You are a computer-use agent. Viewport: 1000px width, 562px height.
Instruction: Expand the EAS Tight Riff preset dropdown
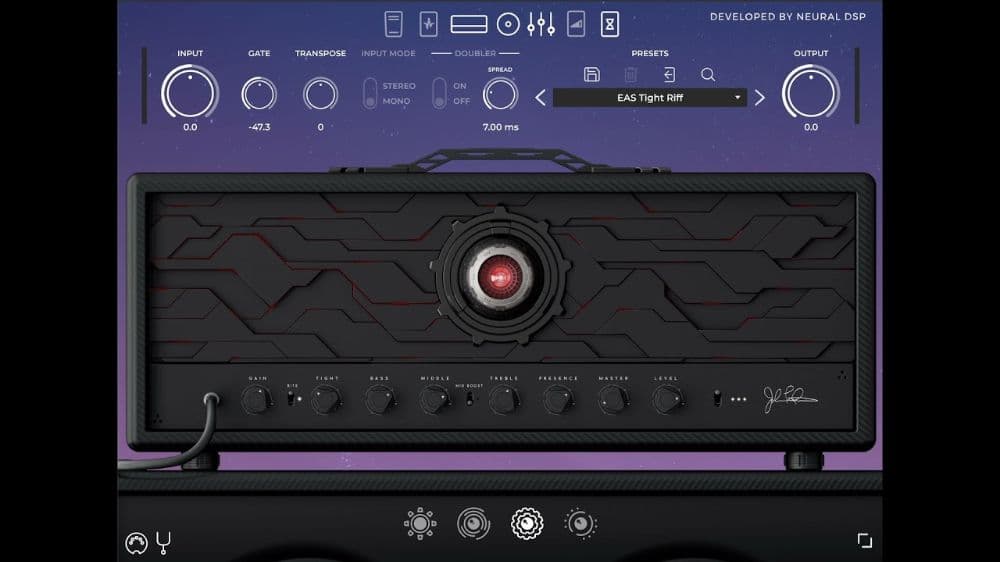[x=737, y=98]
